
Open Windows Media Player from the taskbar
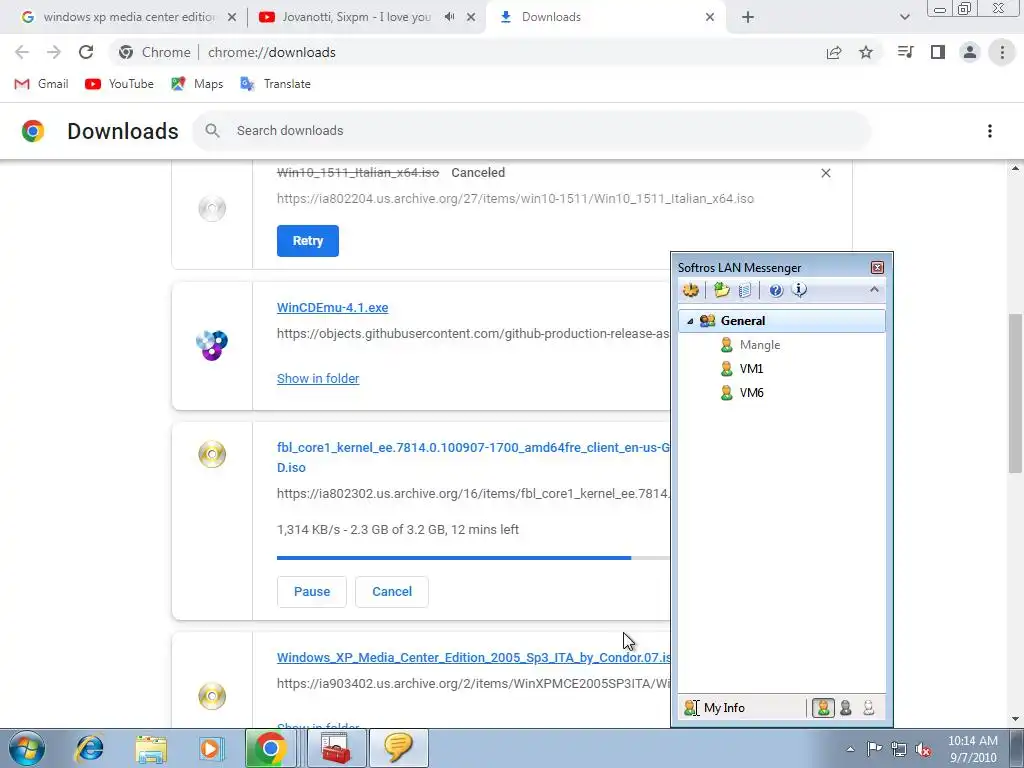[x=211, y=748]
